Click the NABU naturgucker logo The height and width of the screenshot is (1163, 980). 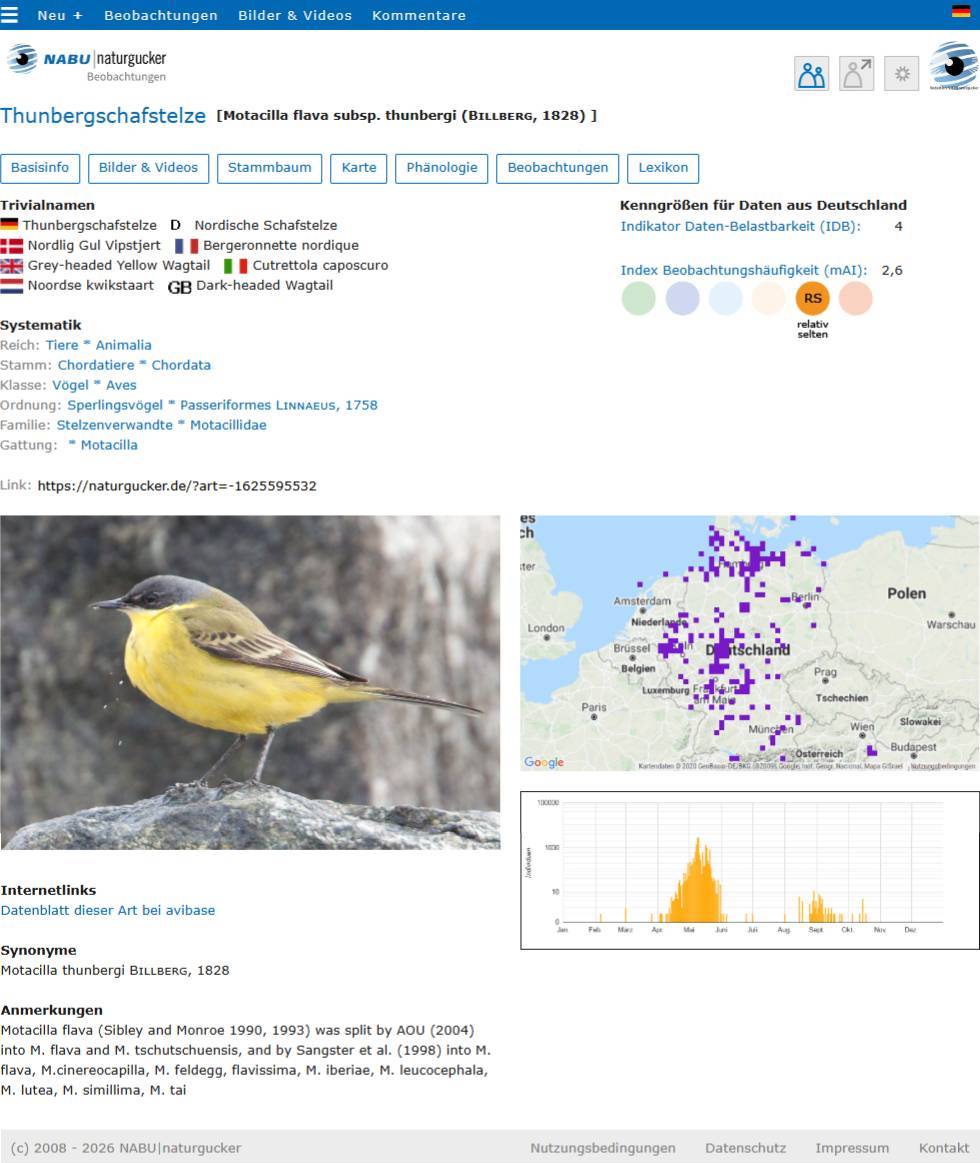coord(87,63)
